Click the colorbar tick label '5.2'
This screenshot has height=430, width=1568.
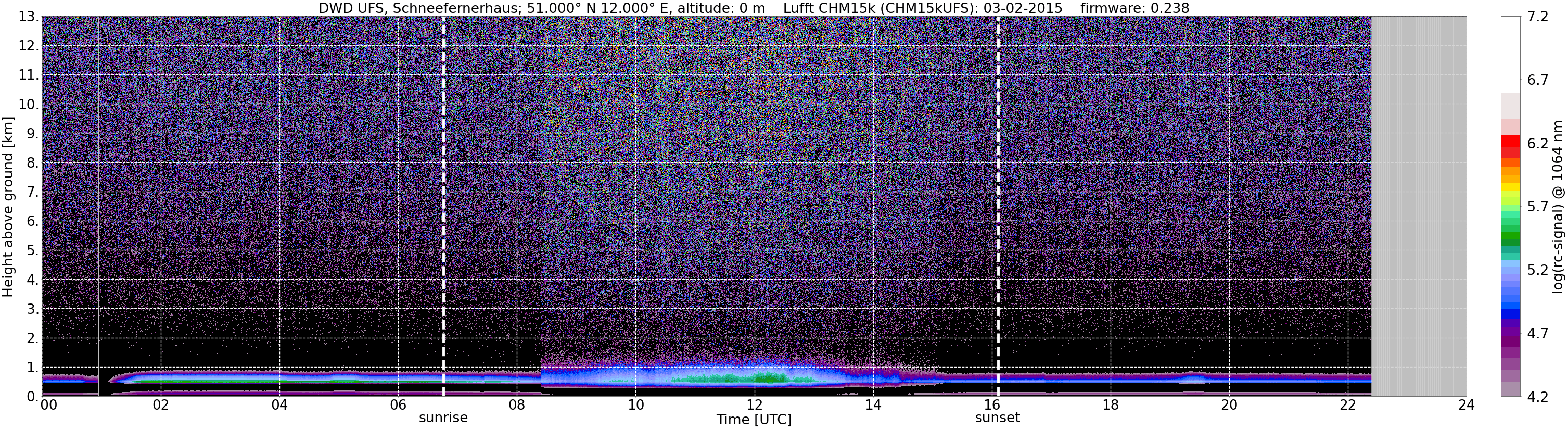click(1538, 270)
